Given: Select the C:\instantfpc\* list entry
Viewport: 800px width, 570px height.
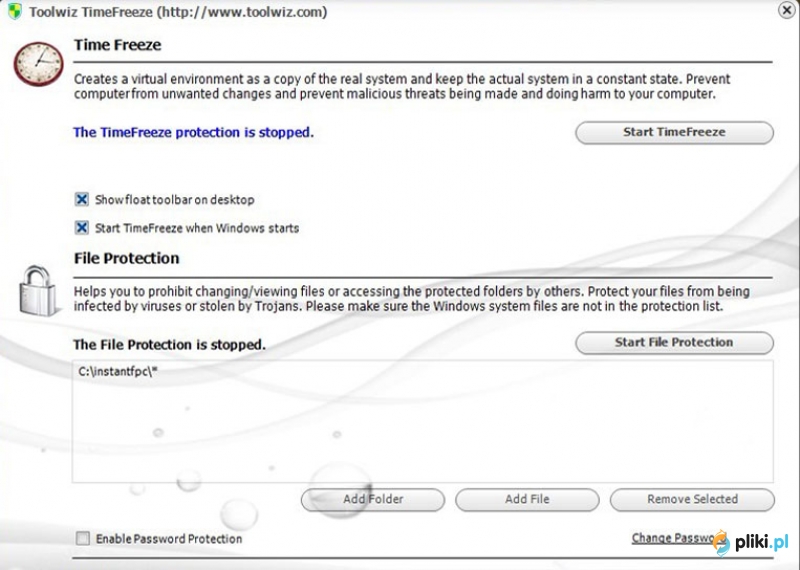Looking at the screenshot, I should coord(117,371).
